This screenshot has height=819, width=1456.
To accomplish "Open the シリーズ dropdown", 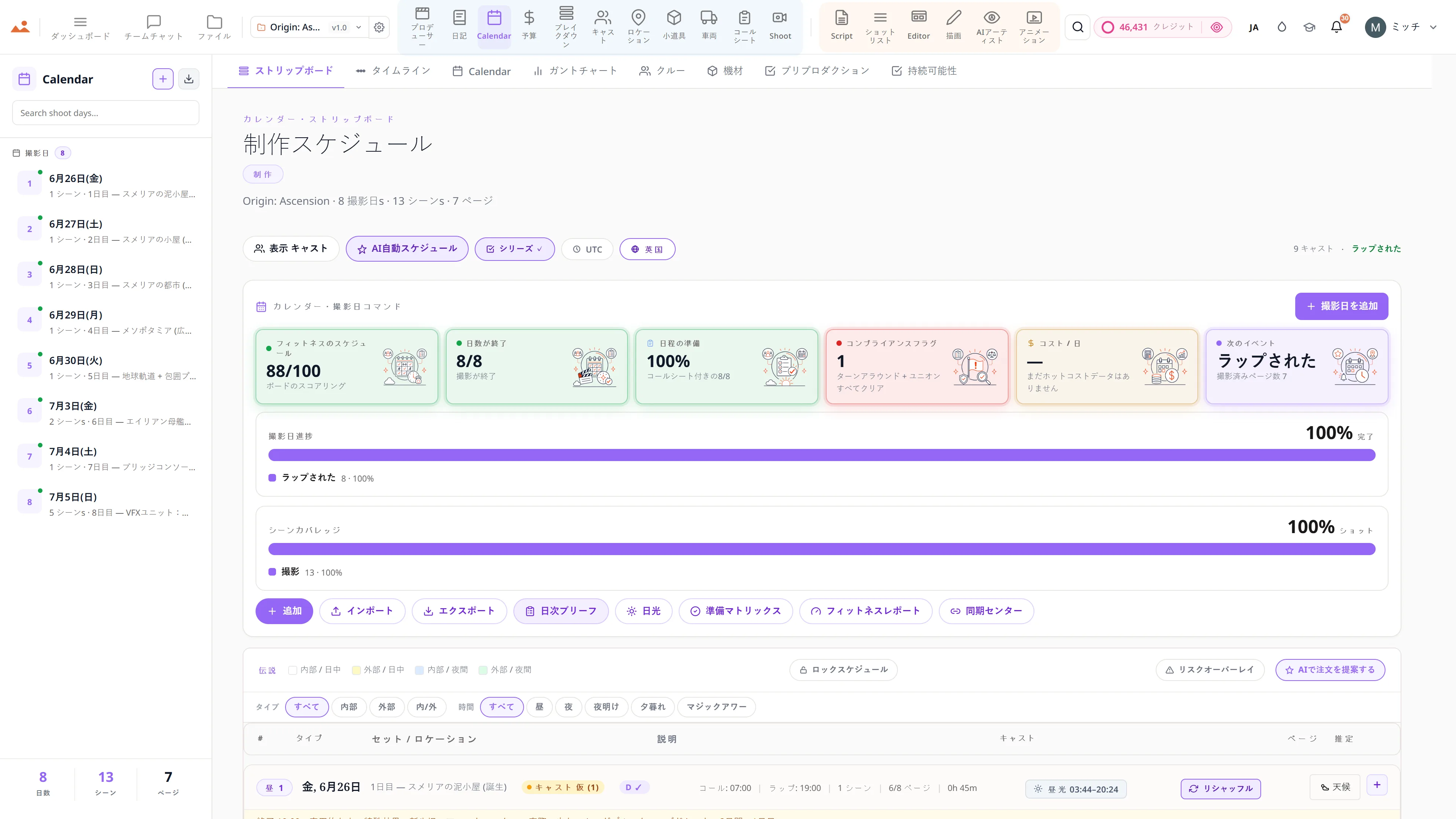I will 515,249.
